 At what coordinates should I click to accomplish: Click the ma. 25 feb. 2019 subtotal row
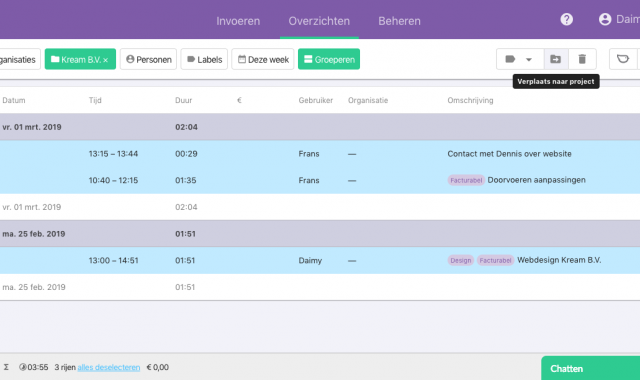pyautogui.click(x=320, y=287)
